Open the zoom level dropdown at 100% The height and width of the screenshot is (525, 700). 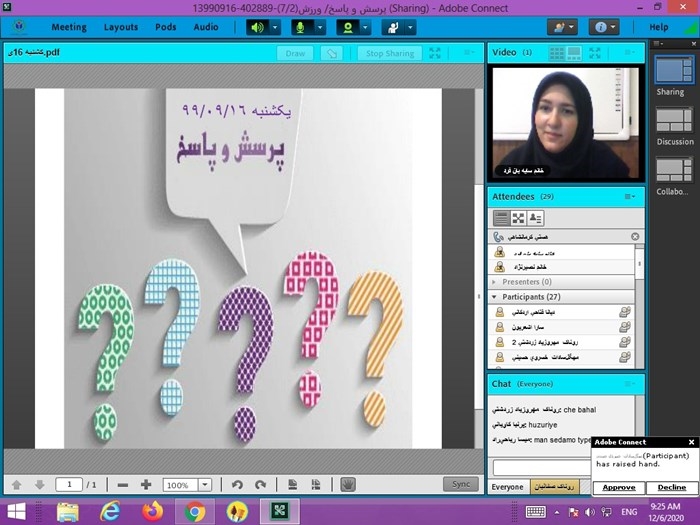tap(207, 485)
